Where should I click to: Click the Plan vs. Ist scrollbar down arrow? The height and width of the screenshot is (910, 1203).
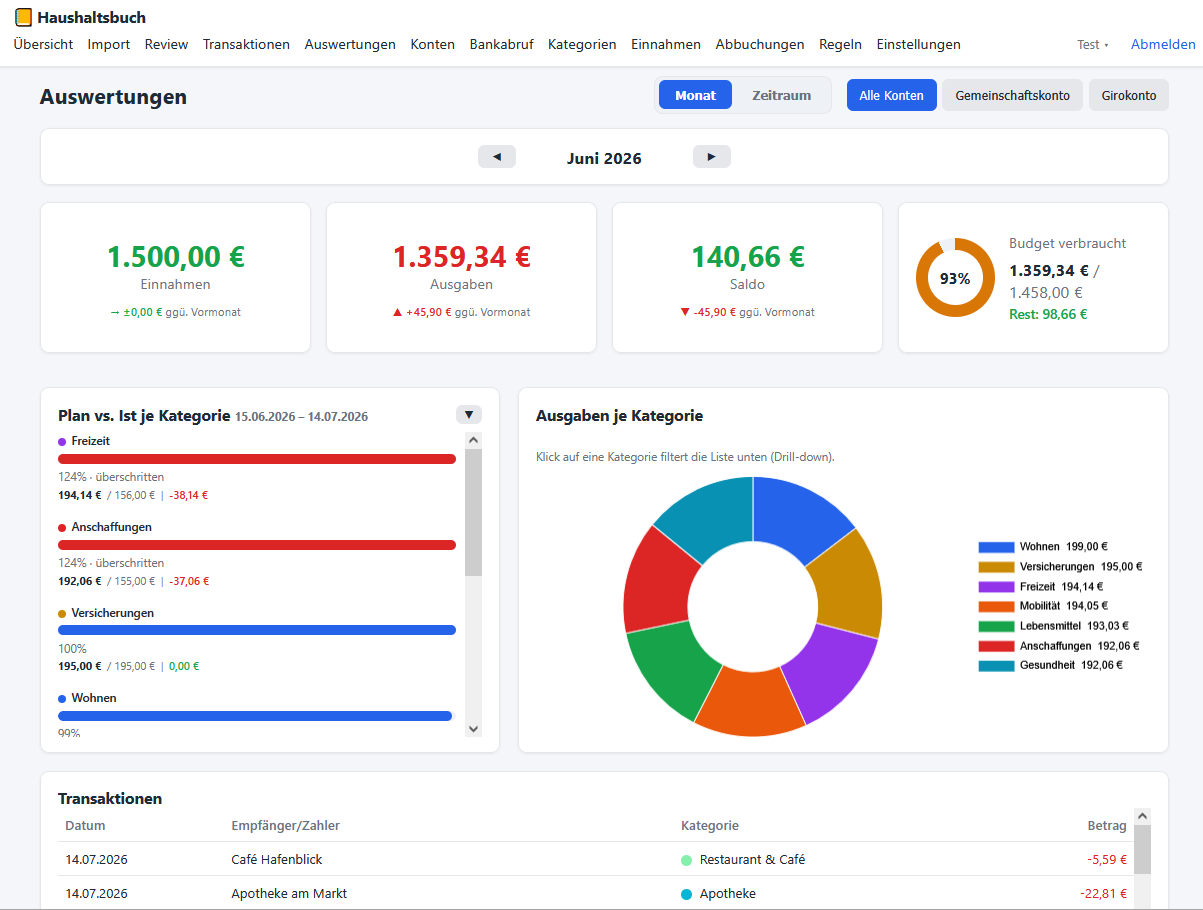(474, 729)
